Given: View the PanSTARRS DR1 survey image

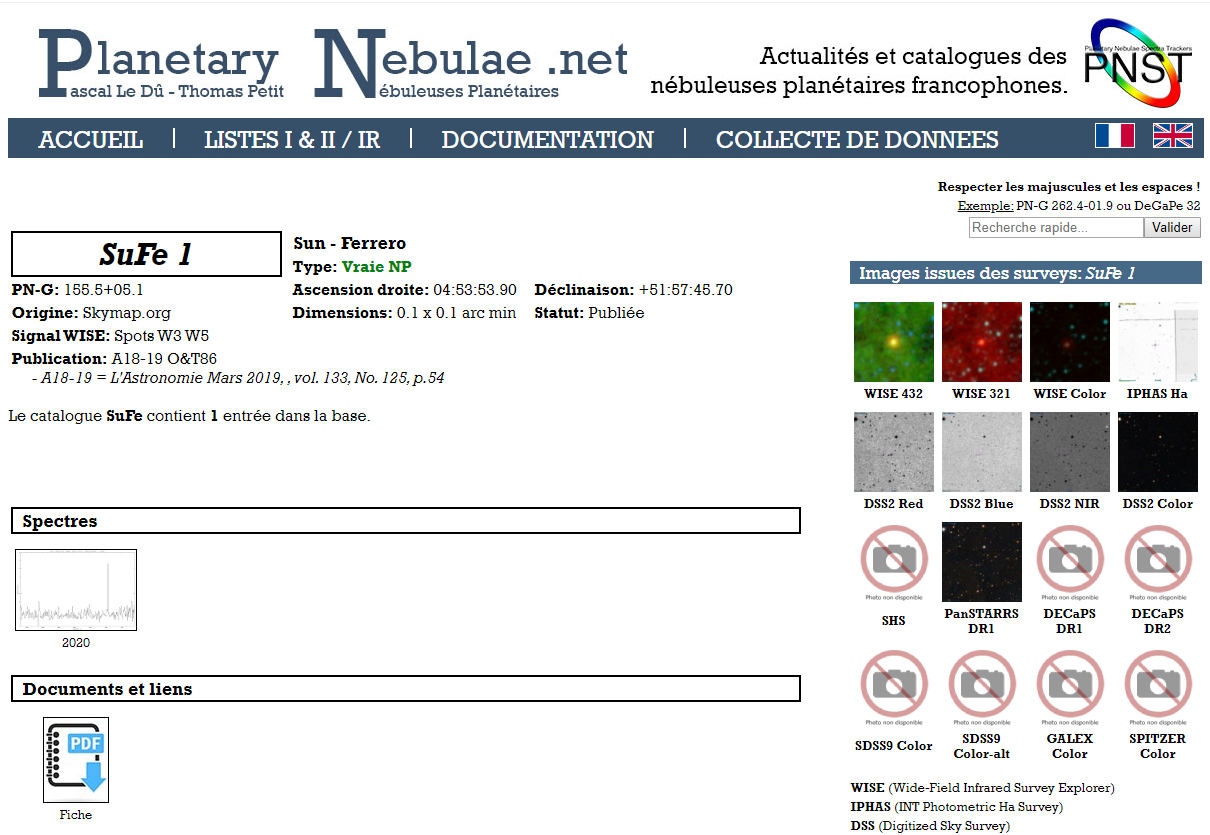Looking at the screenshot, I should point(981,562).
